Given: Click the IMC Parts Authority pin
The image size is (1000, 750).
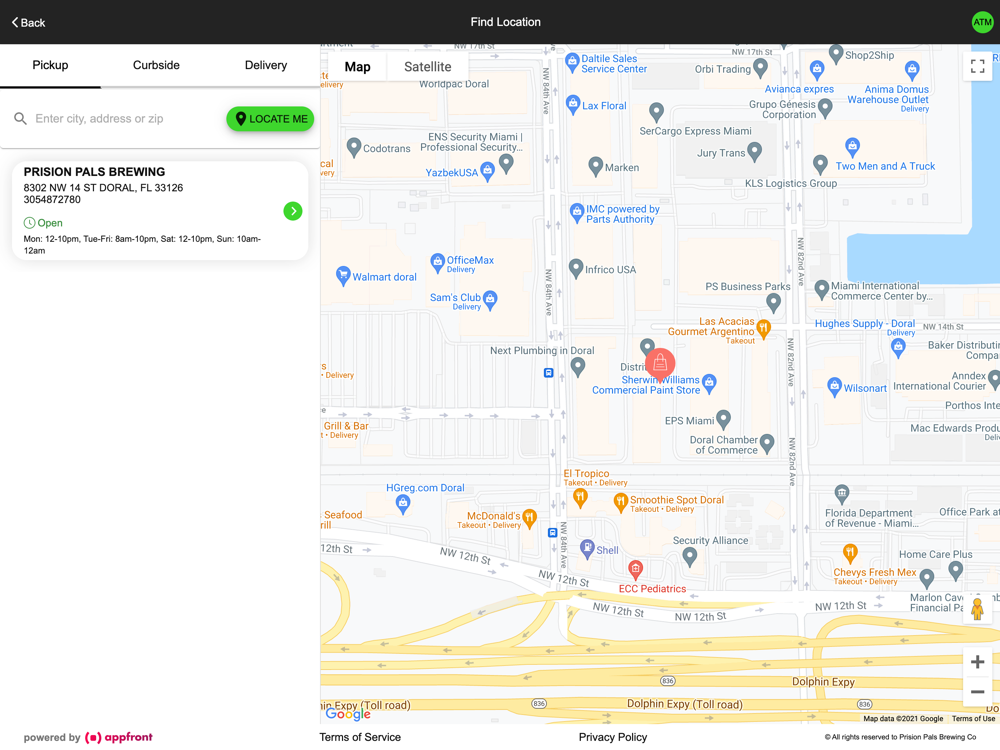Looking at the screenshot, I should click(577, 212).
